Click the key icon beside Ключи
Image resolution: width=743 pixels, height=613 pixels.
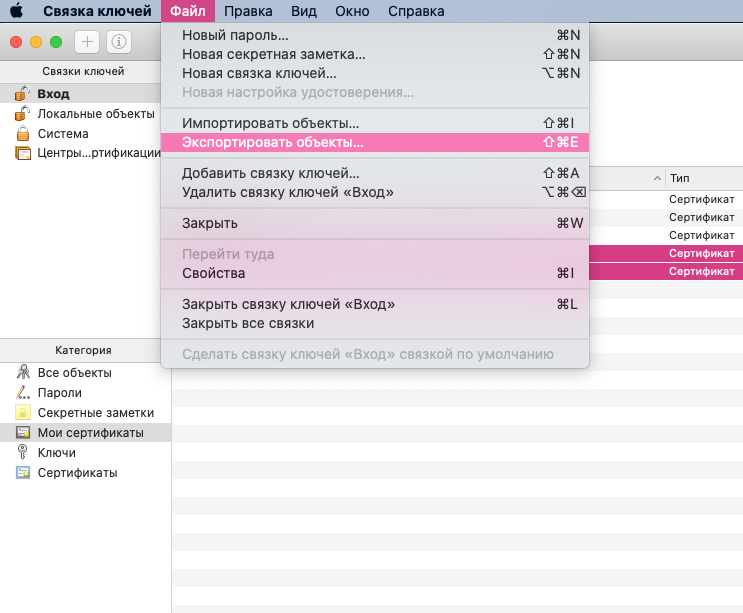pyautogui.click(x=22, y=452)
